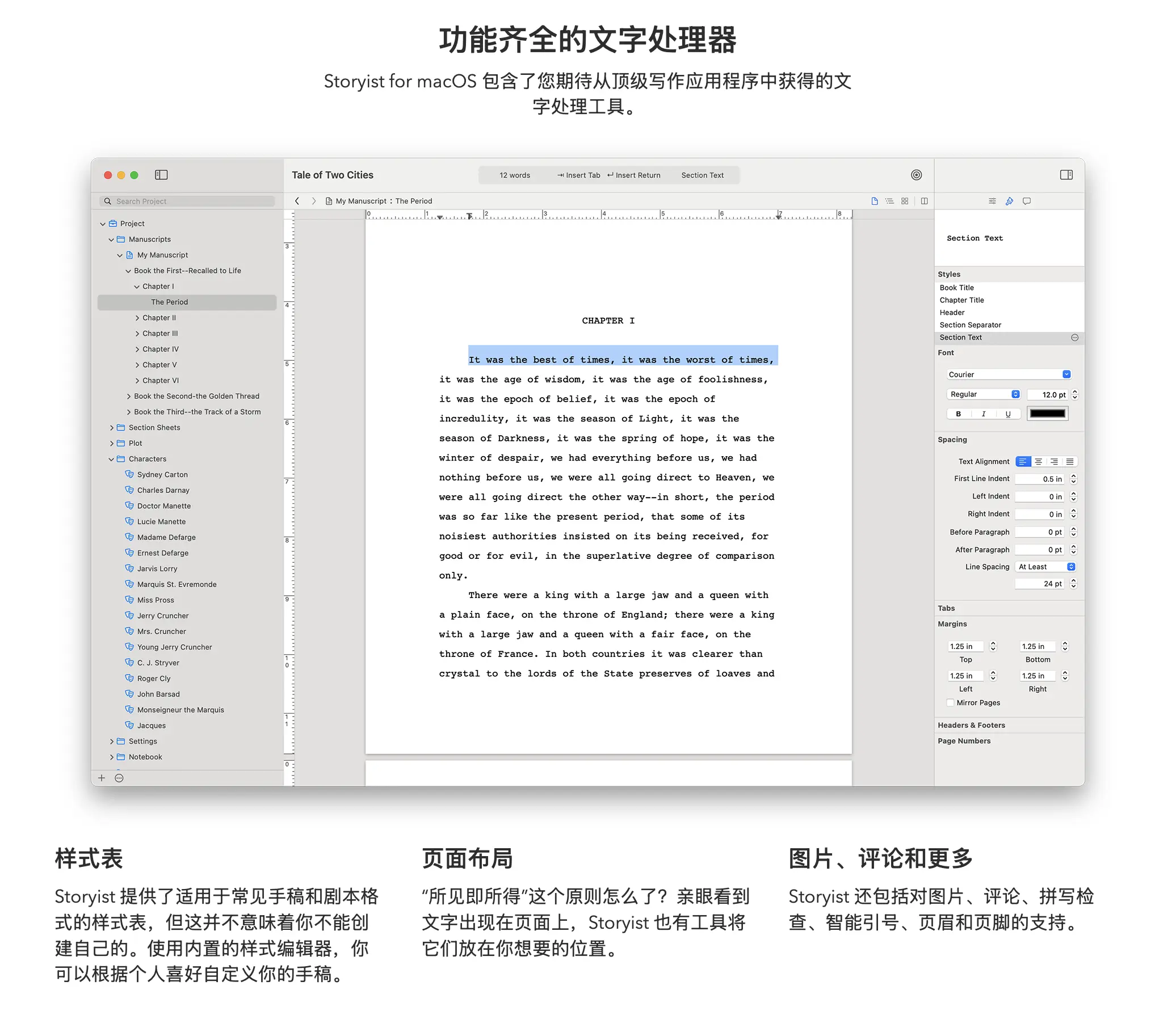
Task: Click the 24 pt line spacing stepper
Action: (1073, 583)
